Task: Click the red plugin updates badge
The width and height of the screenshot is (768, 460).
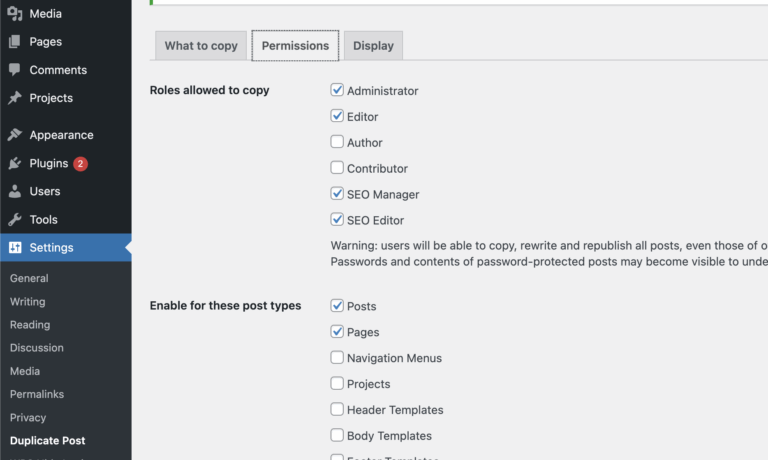Action: 80,164
